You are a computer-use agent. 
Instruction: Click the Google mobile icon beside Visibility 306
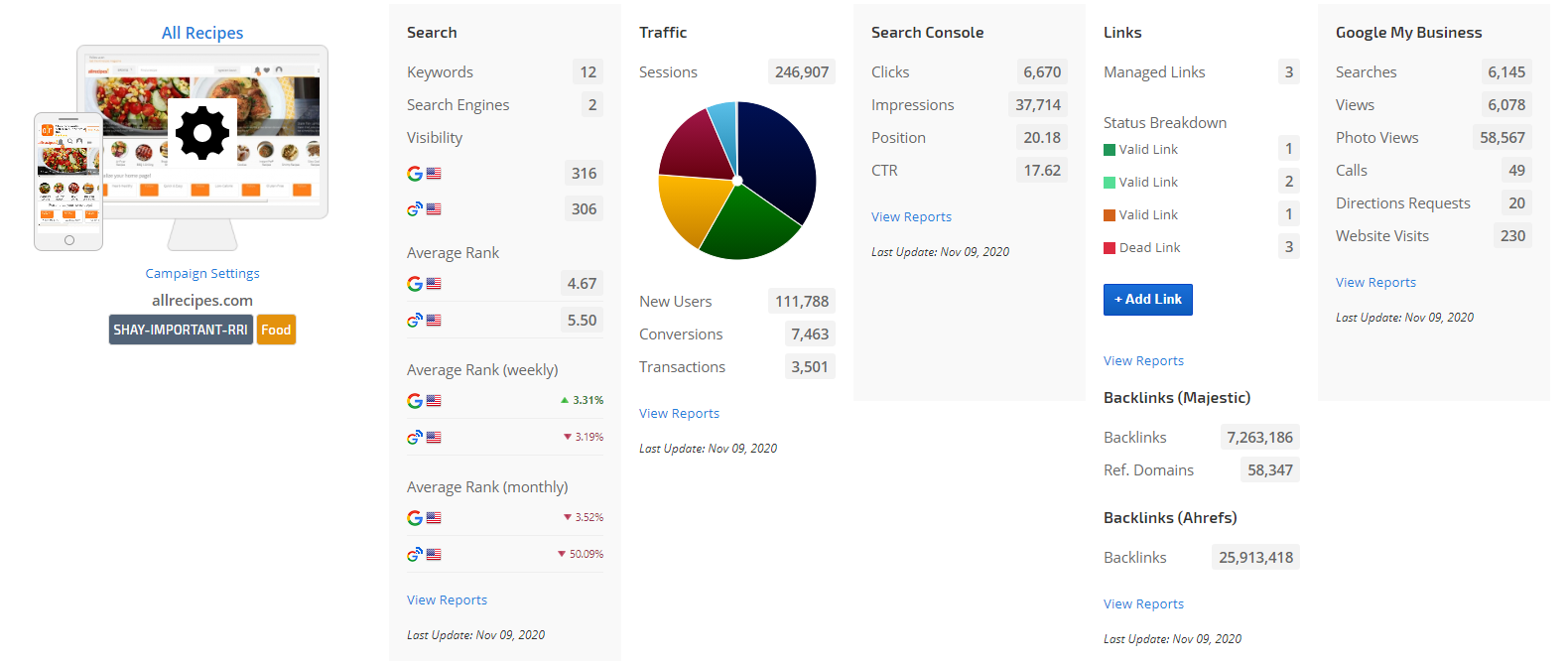tap(415, 209)
